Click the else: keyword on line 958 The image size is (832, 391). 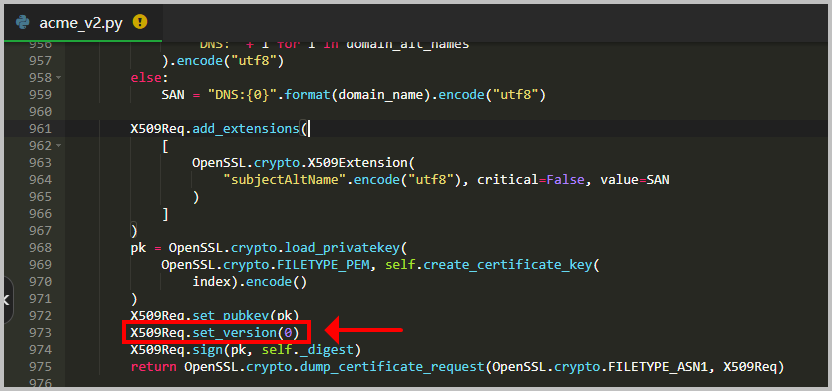coord(149,77)
